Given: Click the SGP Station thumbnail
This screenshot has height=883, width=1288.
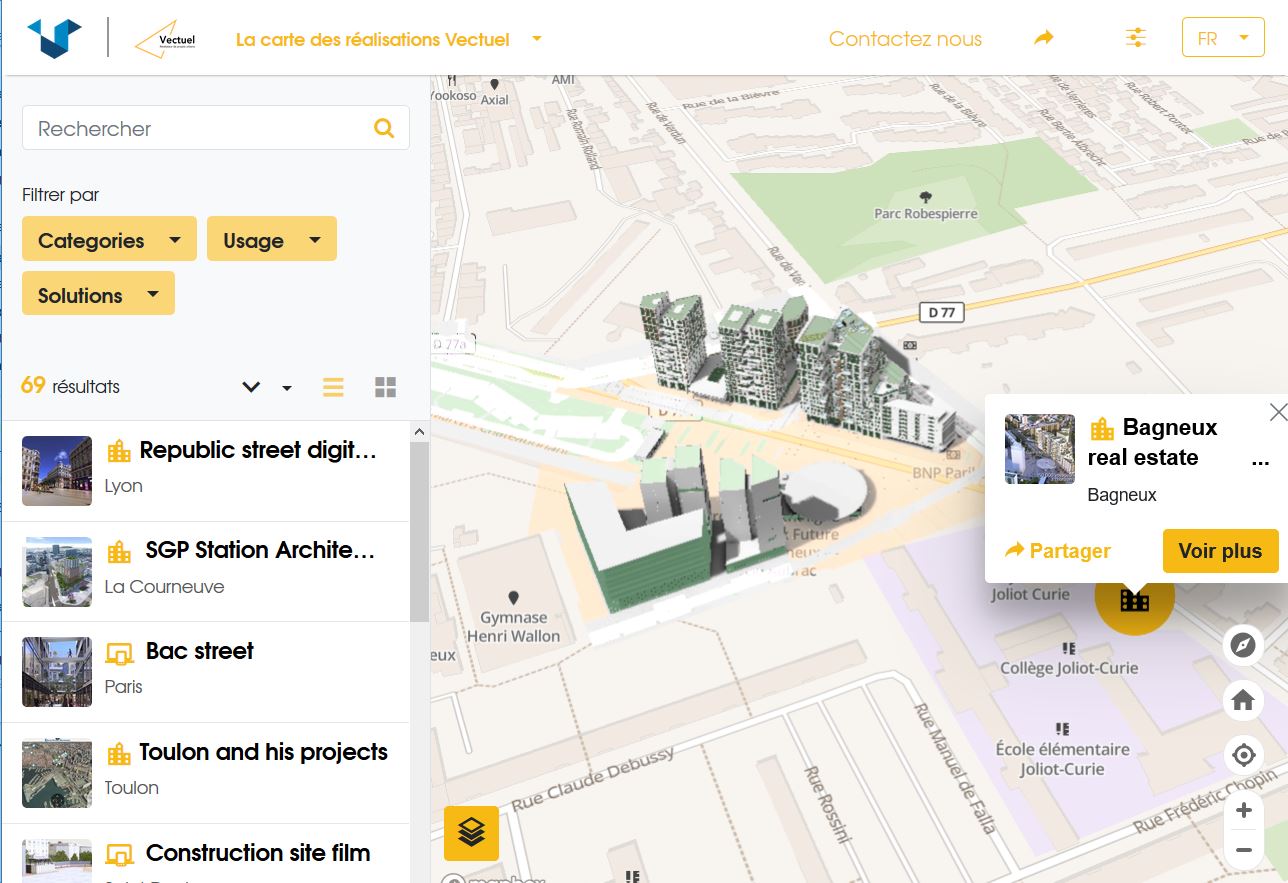Looking at the screenshot, I should [x=57, y=571].
